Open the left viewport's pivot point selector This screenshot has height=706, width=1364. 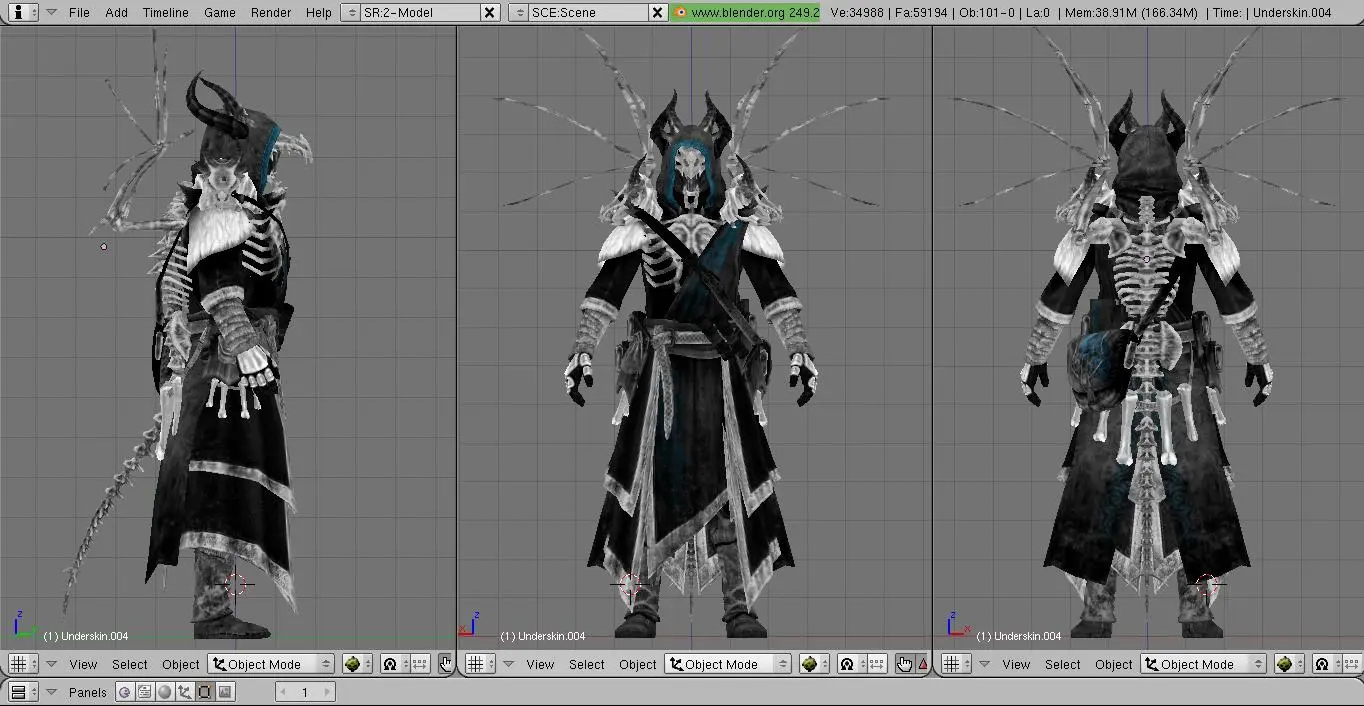(x=393, y=664)
